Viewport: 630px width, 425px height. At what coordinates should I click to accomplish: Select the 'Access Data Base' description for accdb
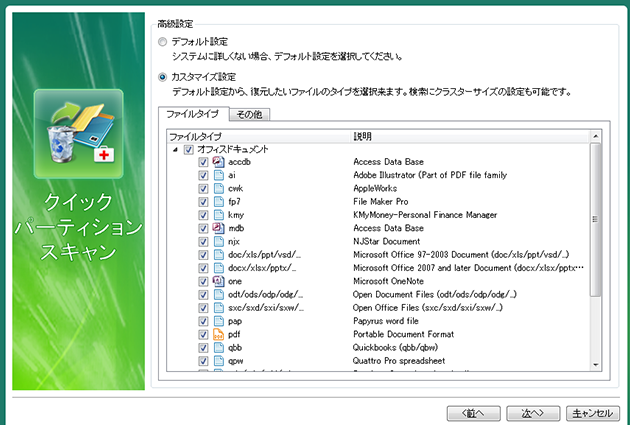[389, 162]
